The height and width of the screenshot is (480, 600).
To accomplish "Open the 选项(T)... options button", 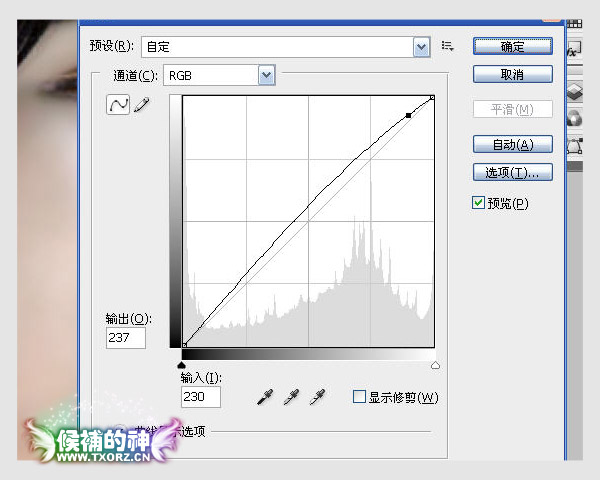I will point(512,172).
